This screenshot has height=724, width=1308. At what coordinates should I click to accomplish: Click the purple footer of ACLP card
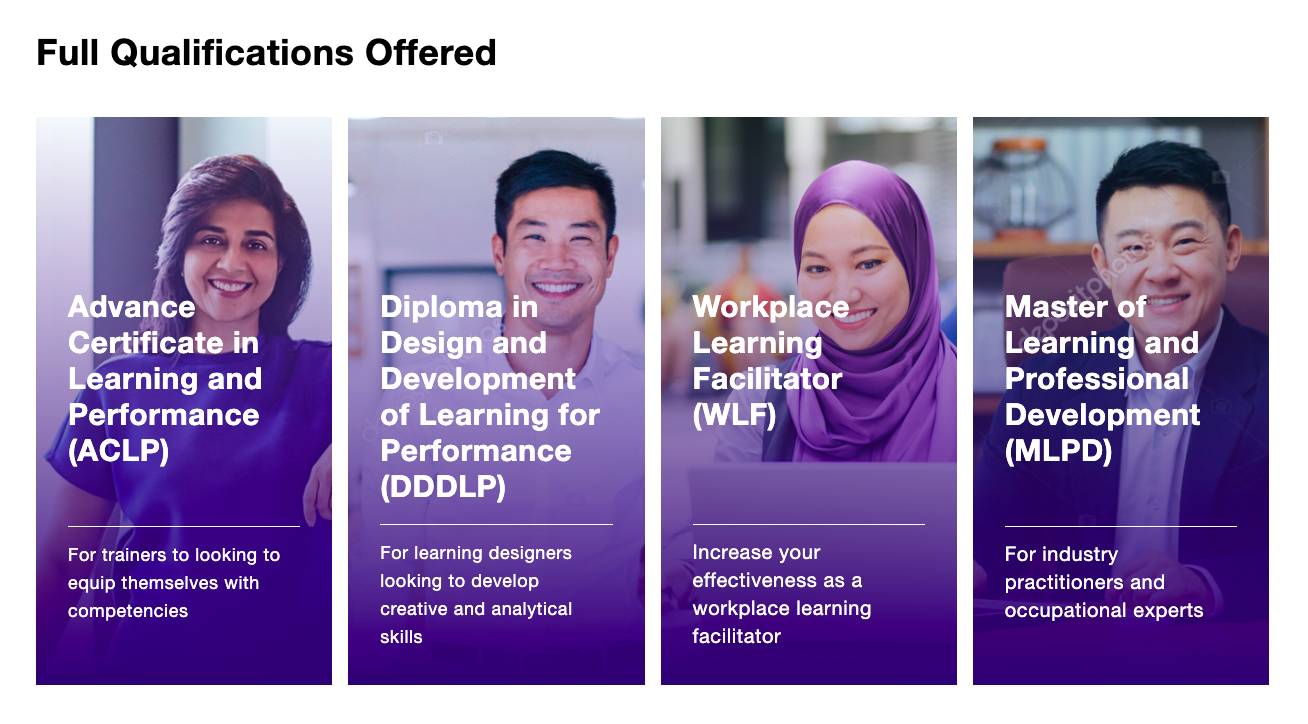pyautogui.click(x=184, y=655)
